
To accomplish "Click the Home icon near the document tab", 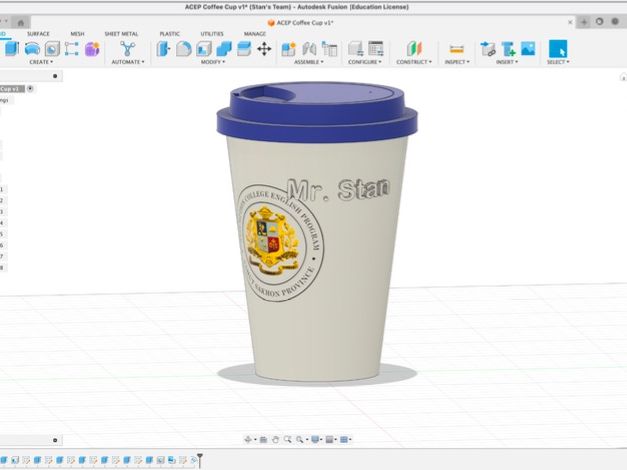I will tap(21, 22).
